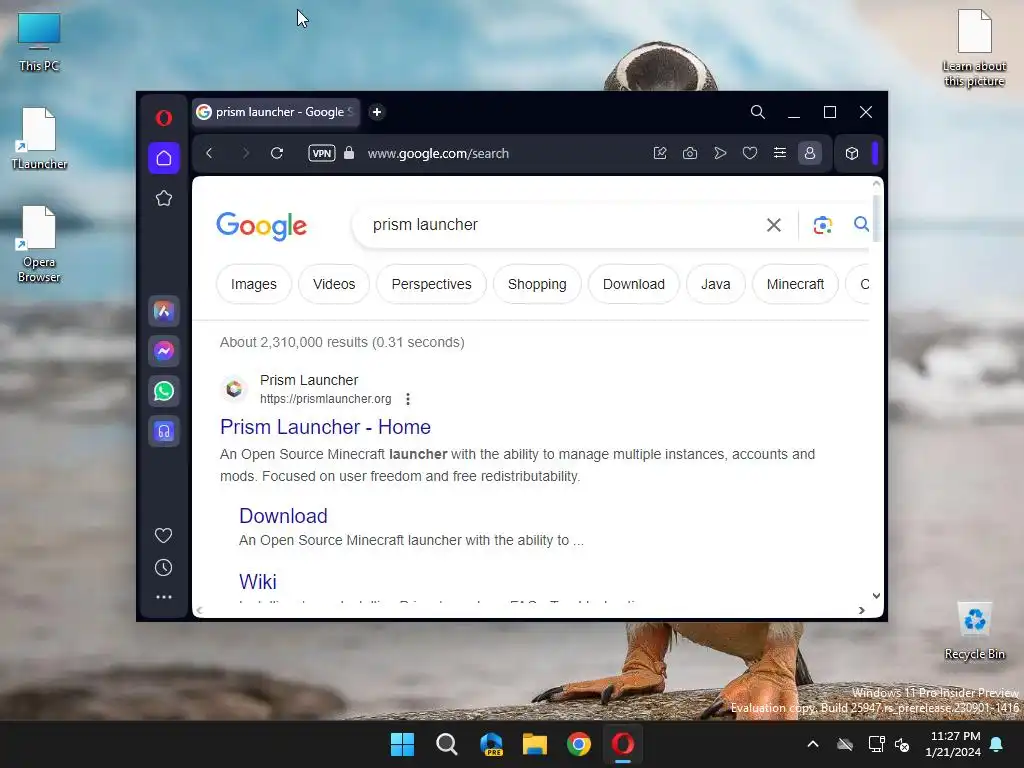The image size is (1024, 768).
Task: Open the music player sidebar icon
Action: 164,431
